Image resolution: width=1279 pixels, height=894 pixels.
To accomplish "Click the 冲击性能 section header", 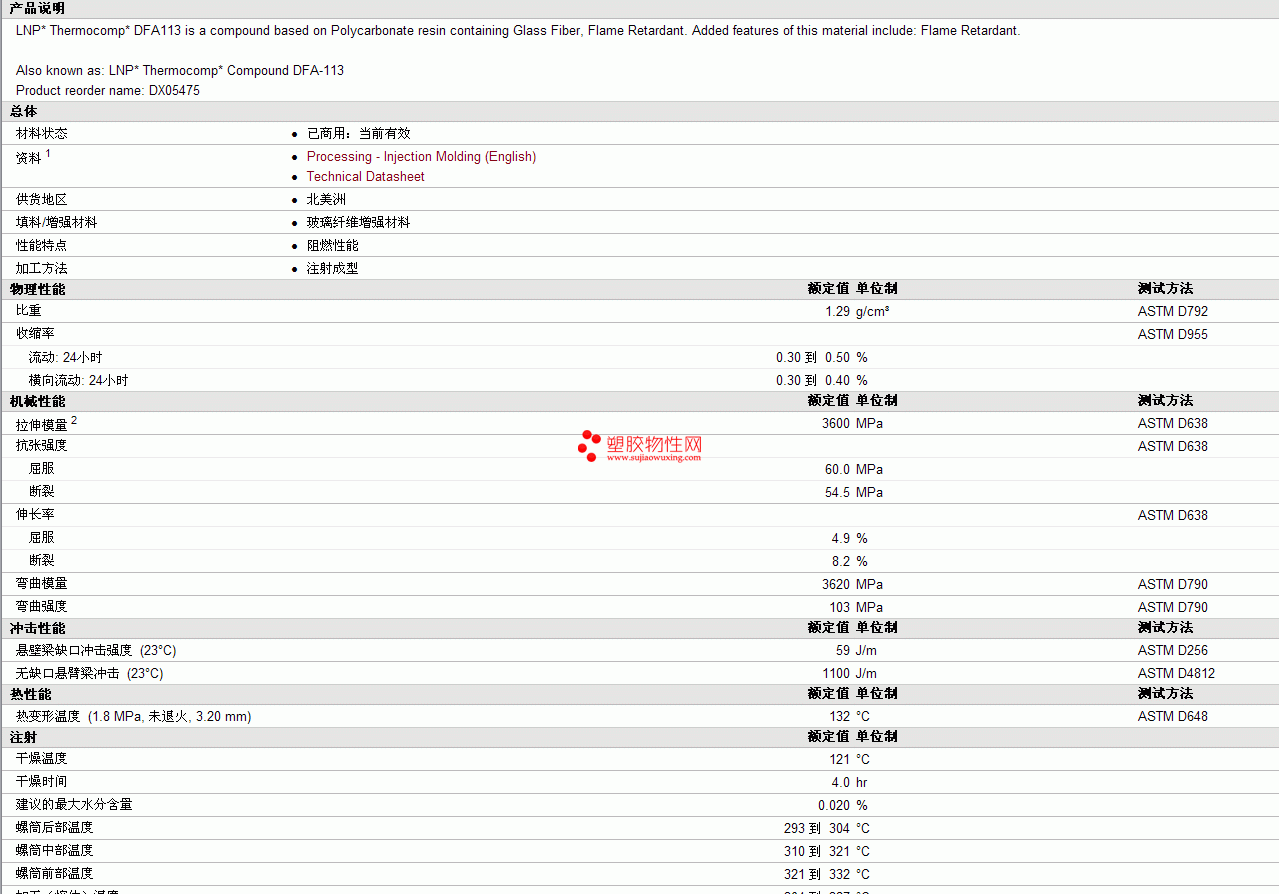I will coord(37,628).
